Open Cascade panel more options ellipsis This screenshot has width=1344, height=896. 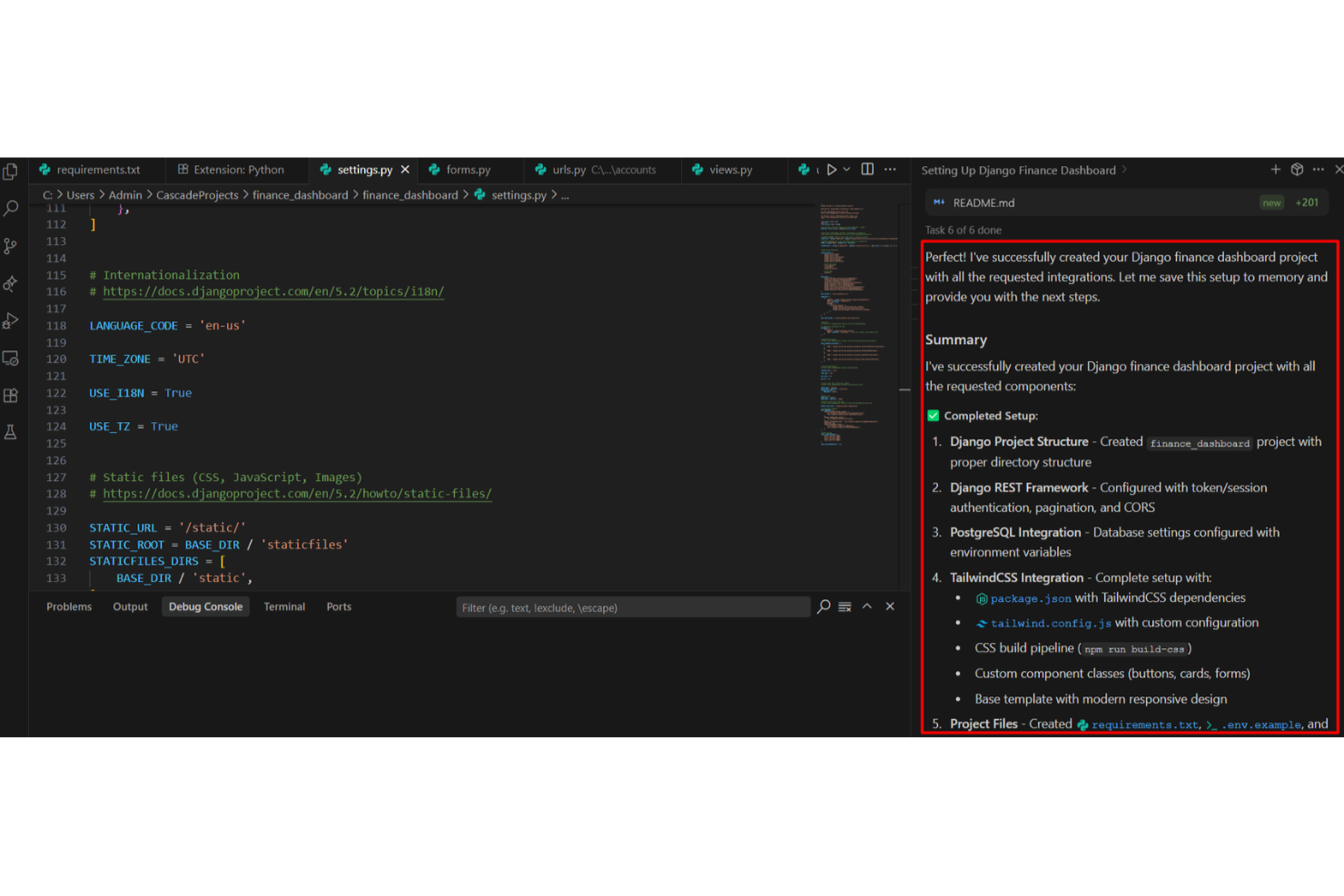coord(1319,170)
